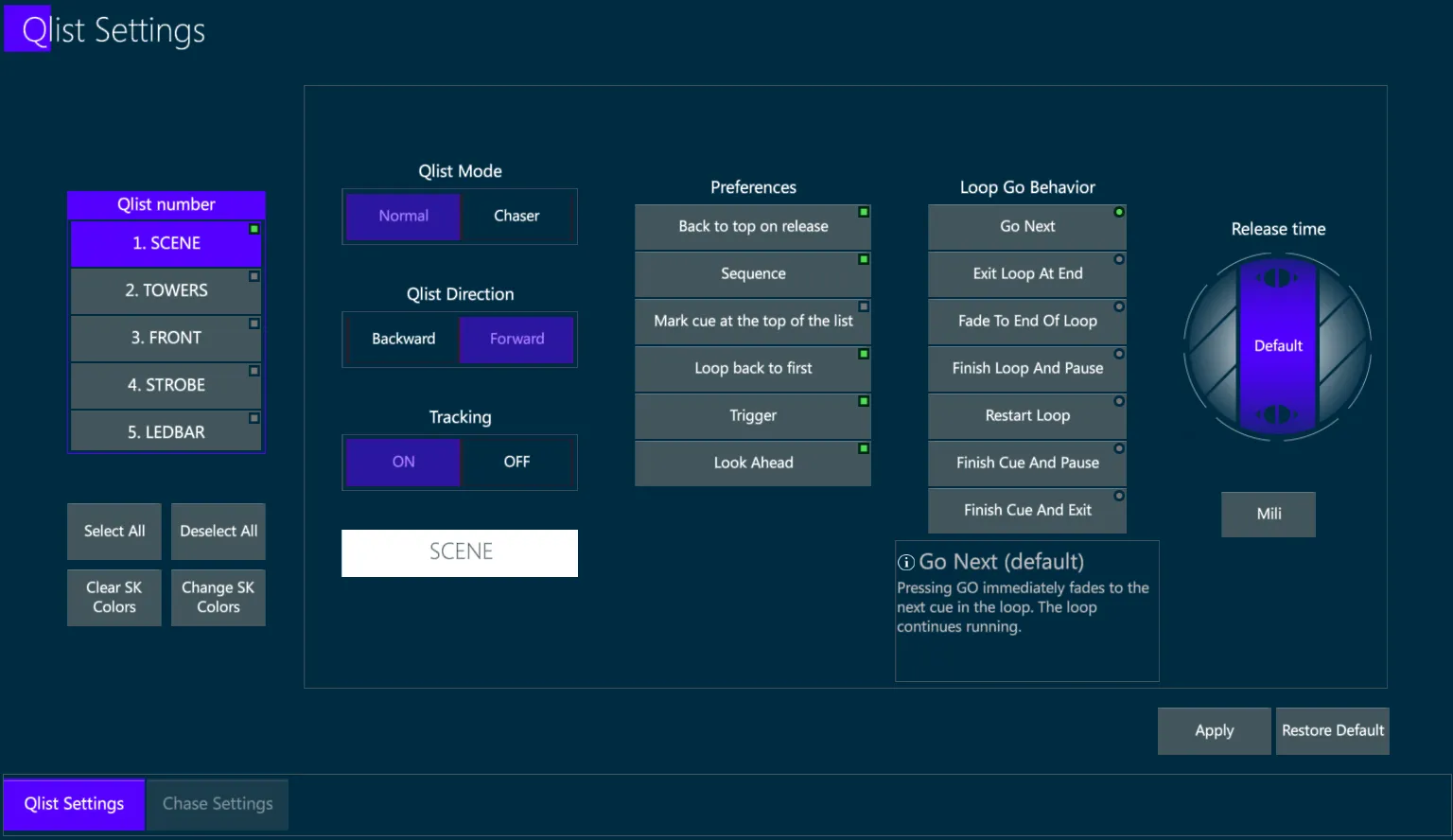Image resolution: width=1453 pixels, height=840 pixels.
Task: Choose Restart Loop behavior
Action: click(x=1027, y=416)
